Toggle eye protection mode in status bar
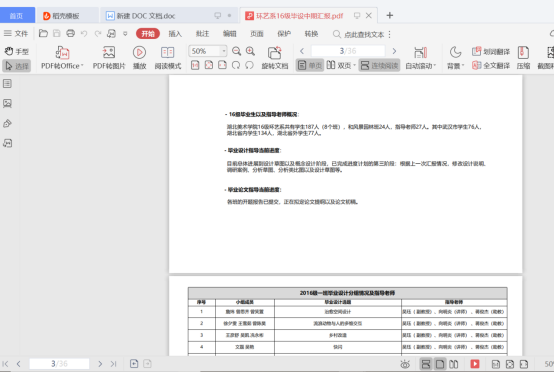Screen dimensions: 554x372 405,364
